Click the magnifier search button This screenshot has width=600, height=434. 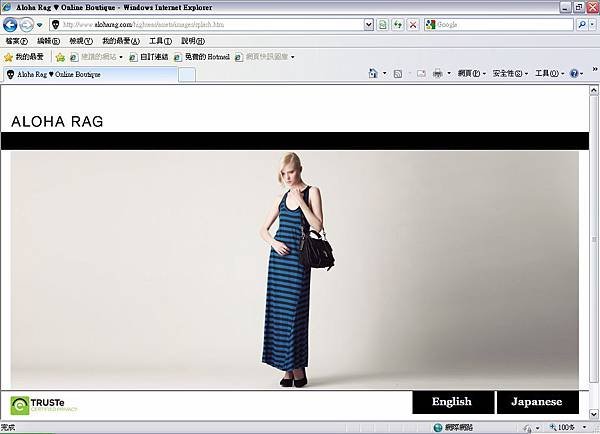[x=582, y=24]
